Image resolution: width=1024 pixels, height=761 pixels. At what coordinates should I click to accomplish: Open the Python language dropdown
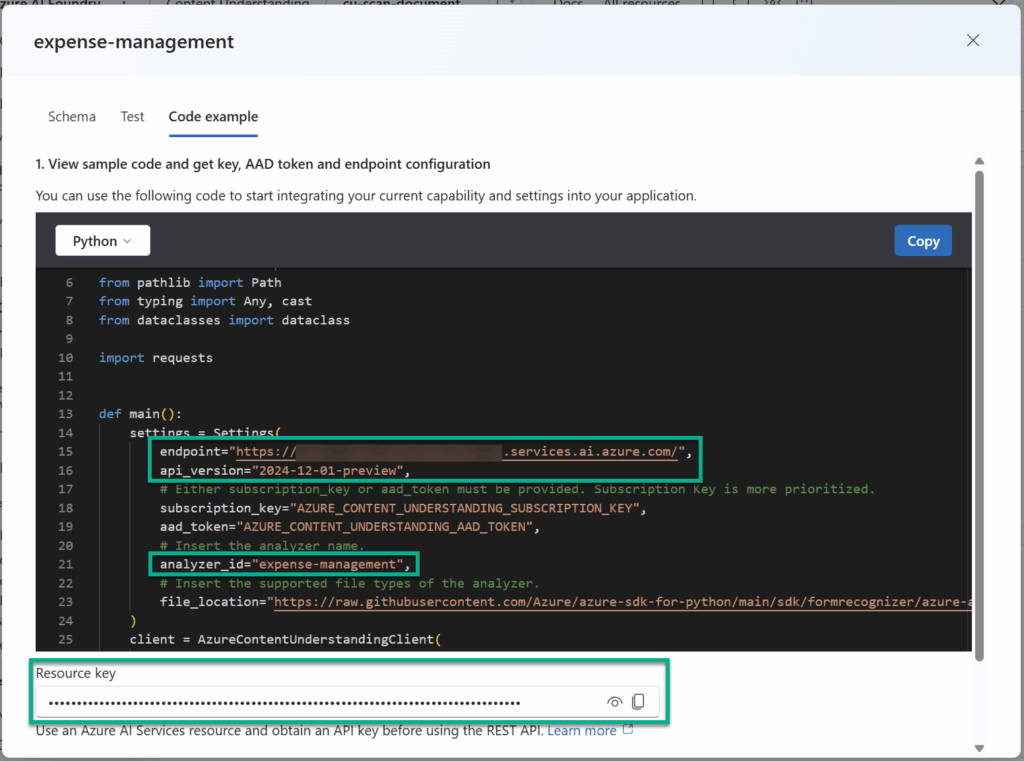103,241
